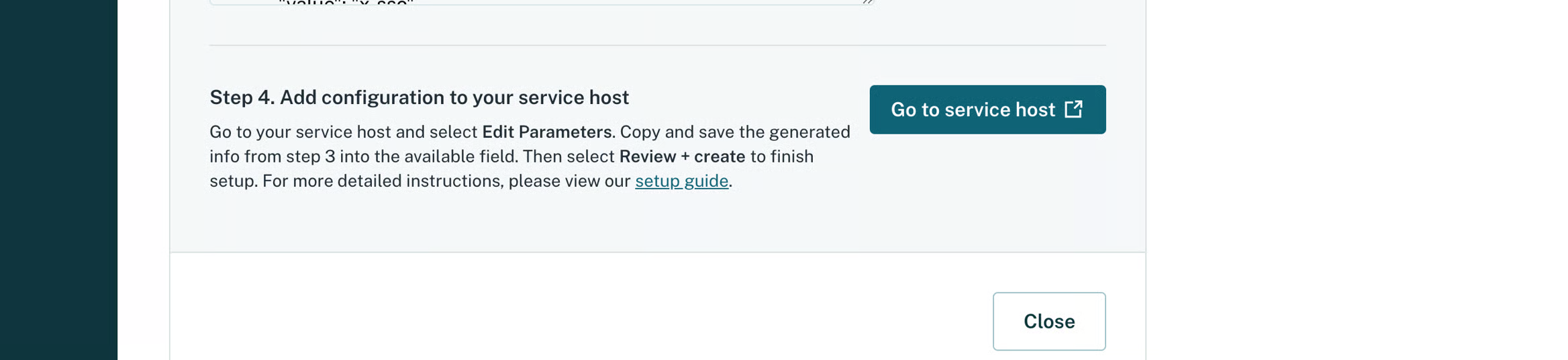Click the "to finish" text after Review + create
Viewport: 1568px width, 360px height.
782,156
